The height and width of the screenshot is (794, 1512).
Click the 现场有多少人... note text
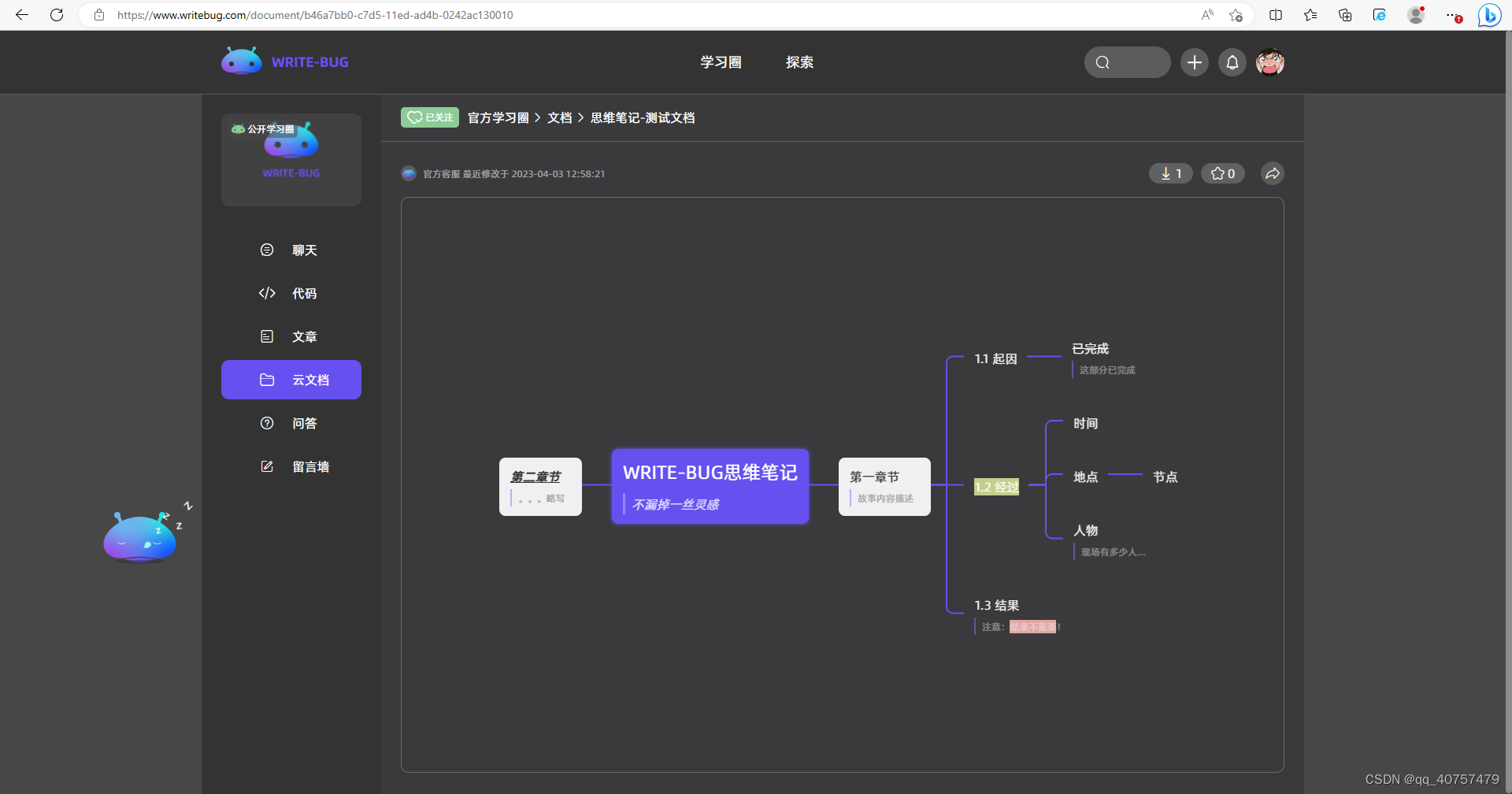click(1113, 552)
